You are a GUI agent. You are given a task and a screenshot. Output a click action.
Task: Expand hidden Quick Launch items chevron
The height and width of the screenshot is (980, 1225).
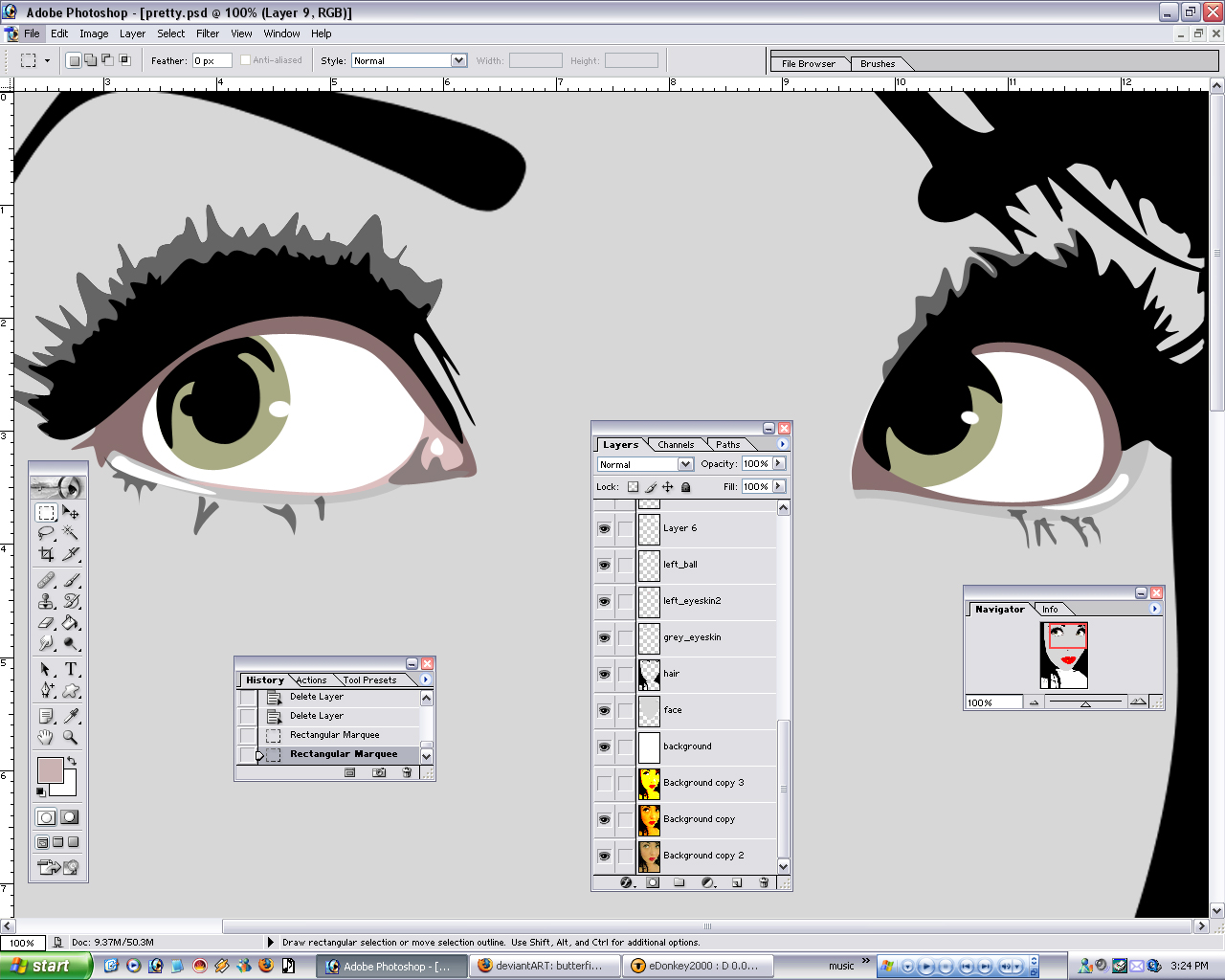[866, 961]
